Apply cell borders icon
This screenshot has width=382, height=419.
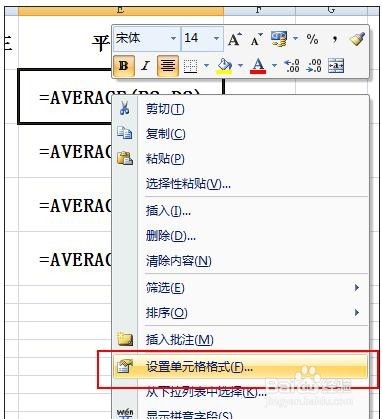pos(191,66)
